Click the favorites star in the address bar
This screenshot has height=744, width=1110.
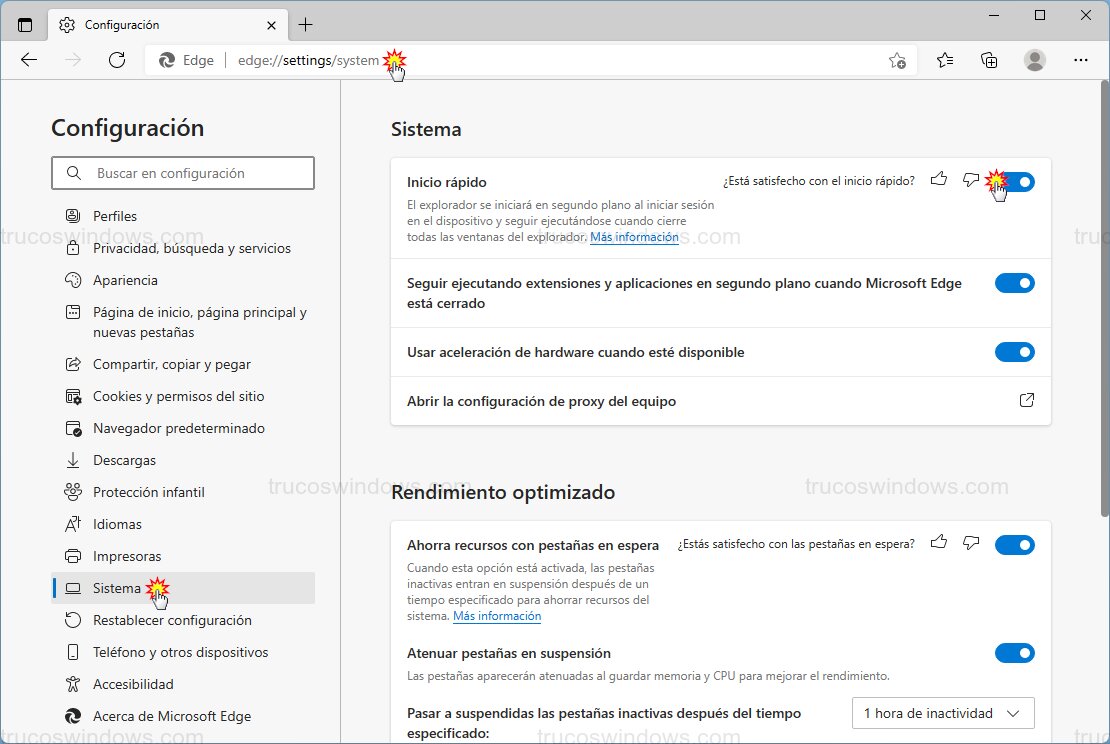[x=897, y=60]
